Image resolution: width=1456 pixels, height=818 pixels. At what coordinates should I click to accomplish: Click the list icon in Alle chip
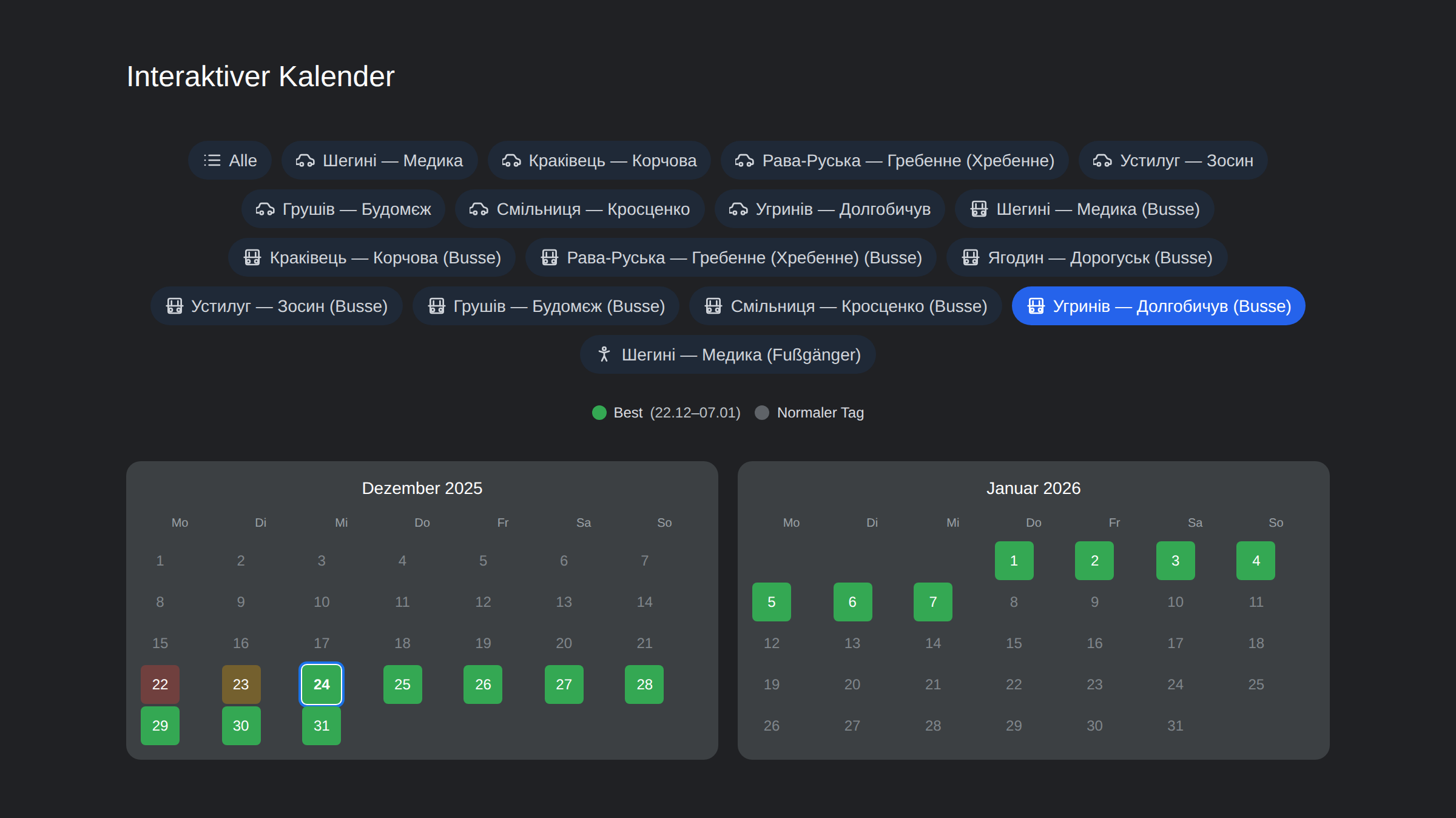point(212,160)
